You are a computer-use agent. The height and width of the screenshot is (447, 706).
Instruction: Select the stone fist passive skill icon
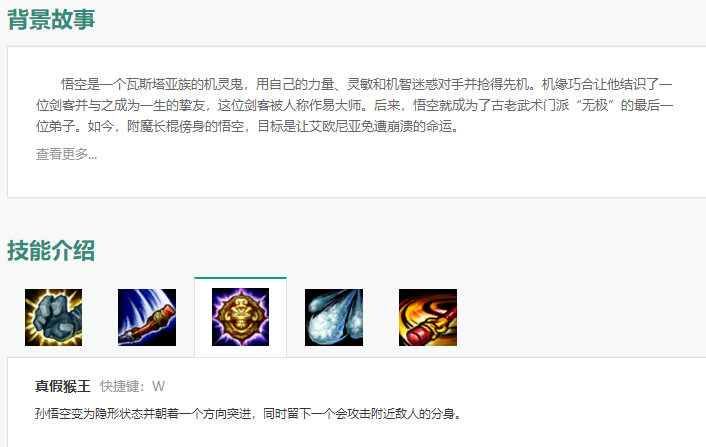click(54, 317)
